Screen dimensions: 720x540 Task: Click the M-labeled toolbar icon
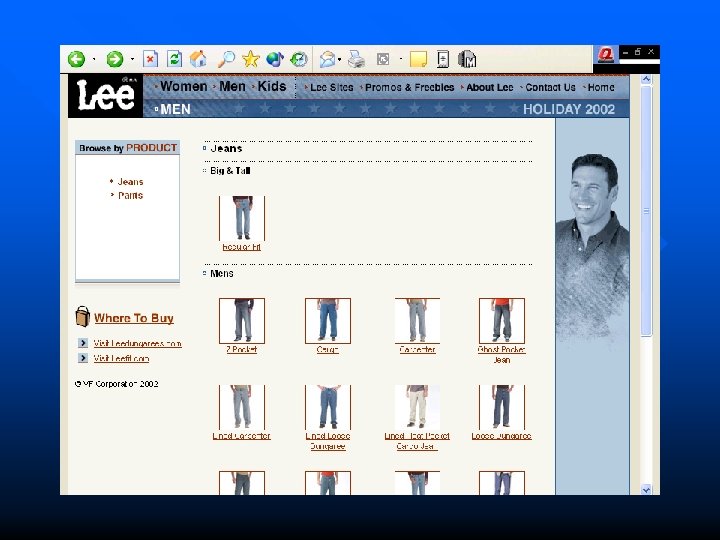point(467,59)
